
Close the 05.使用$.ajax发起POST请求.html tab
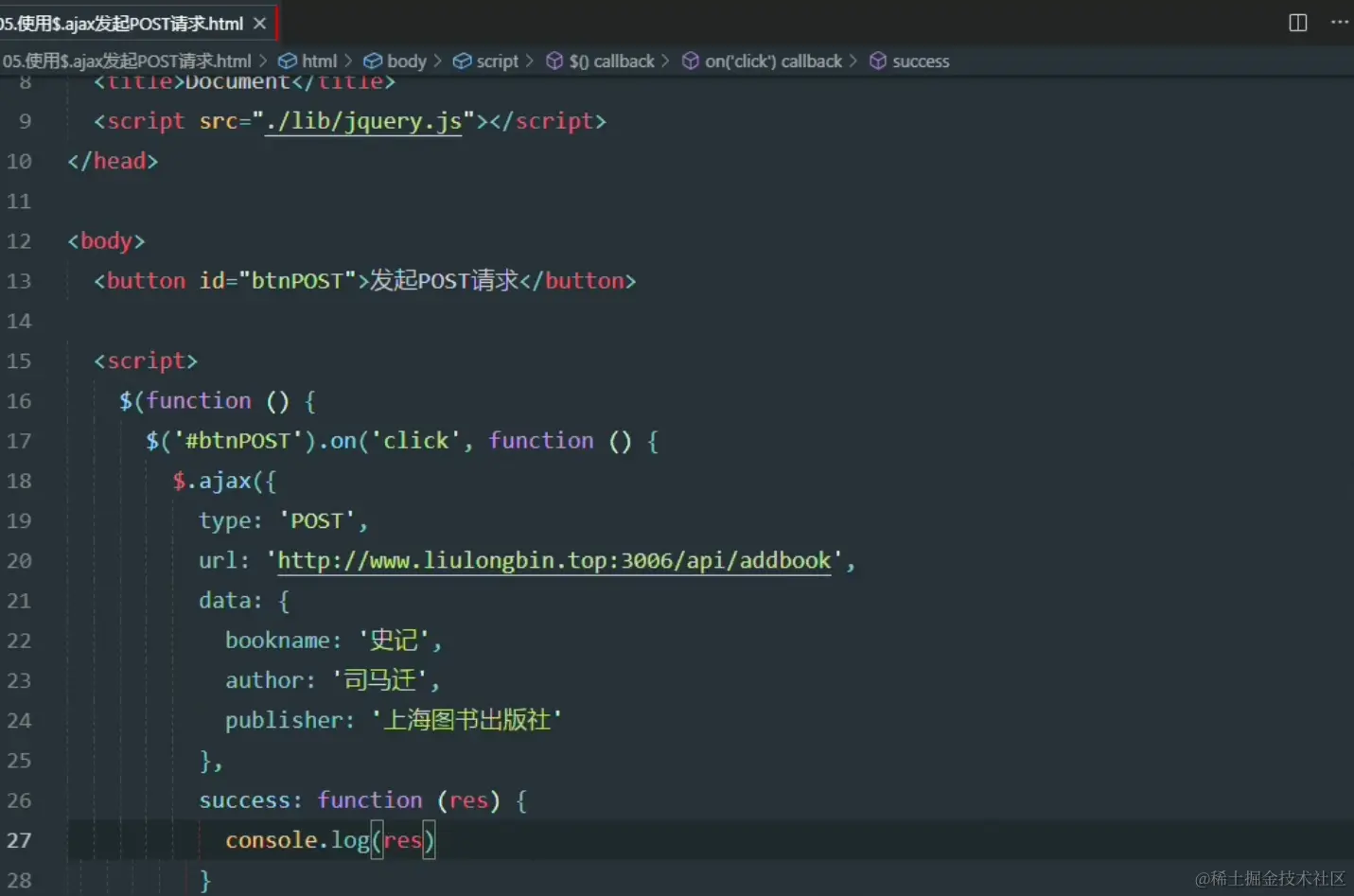(x=259, y=23)
